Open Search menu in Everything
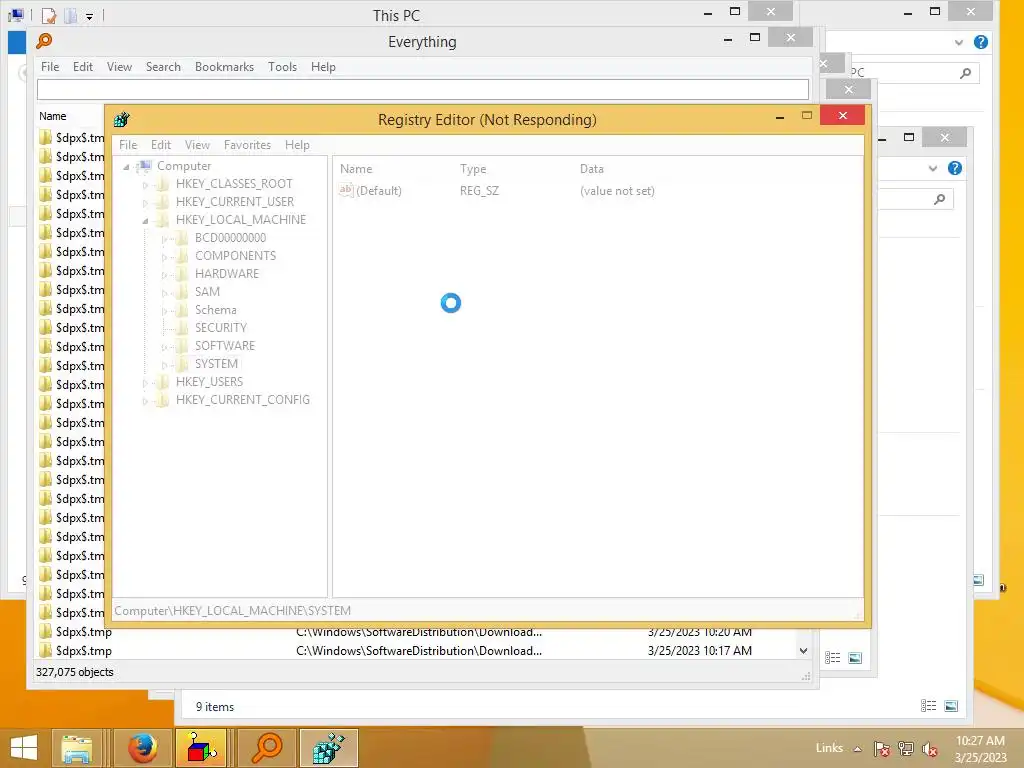 point(163,67)
